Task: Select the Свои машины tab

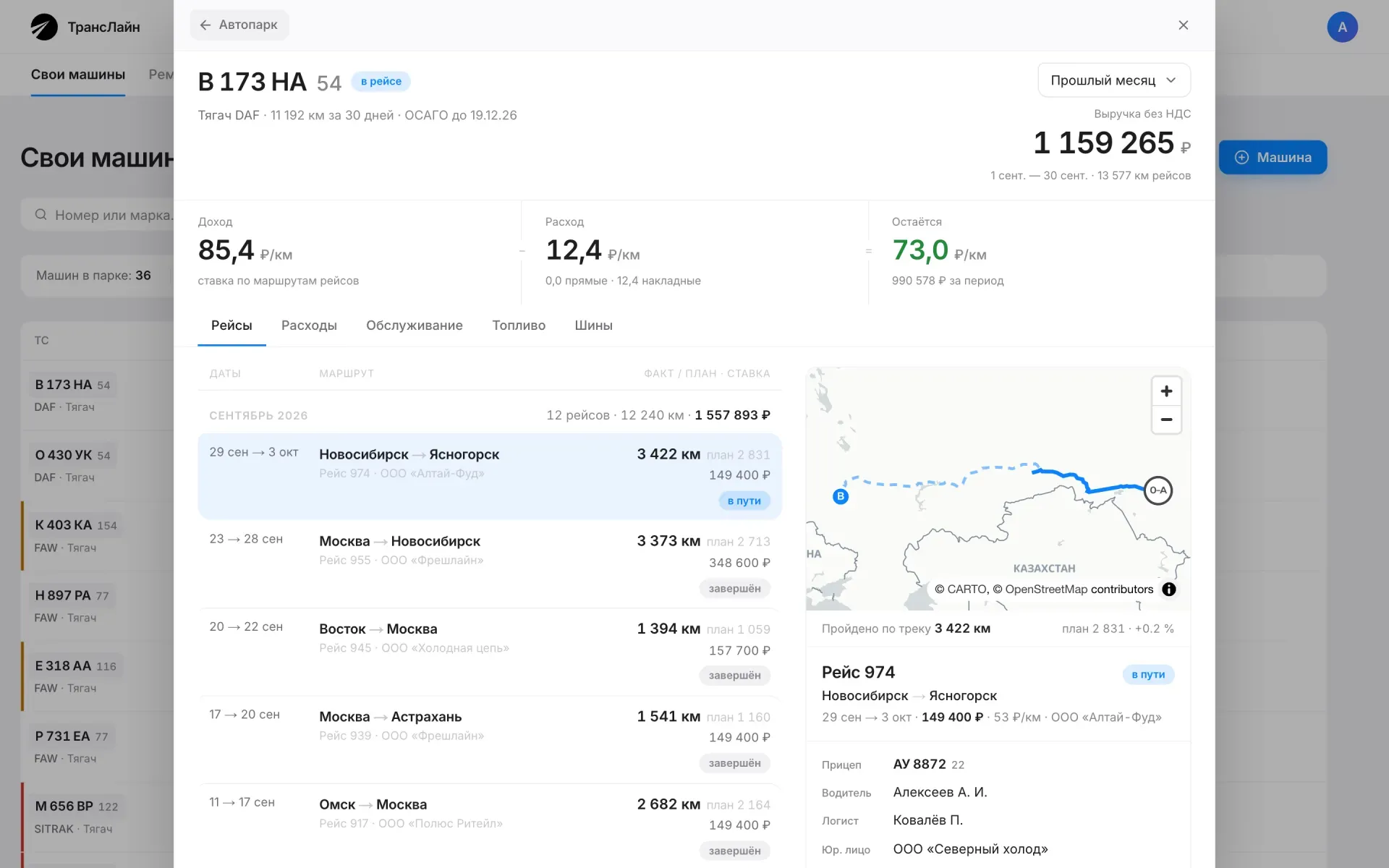Action: [x=78, y=75]
